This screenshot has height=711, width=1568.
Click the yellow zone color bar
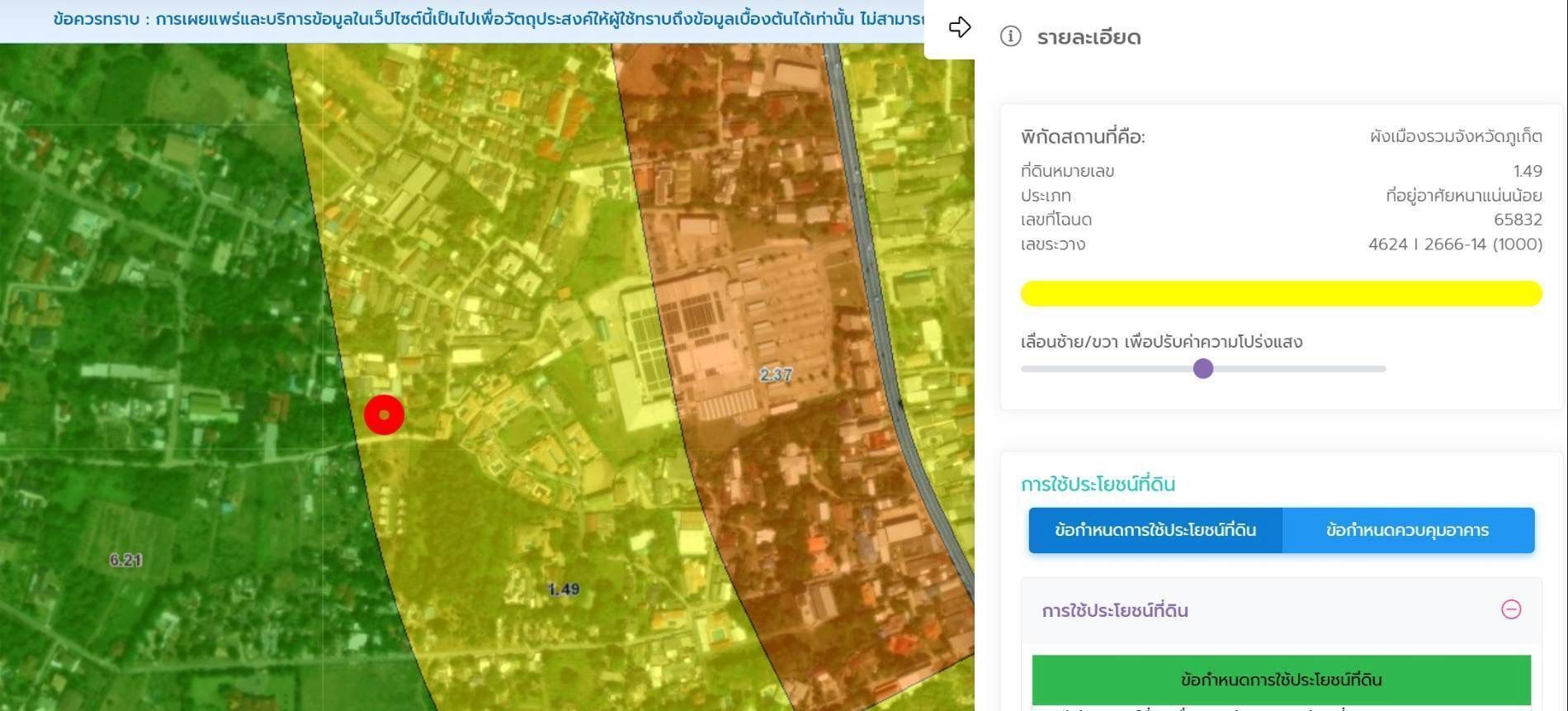pos(1281,294)
